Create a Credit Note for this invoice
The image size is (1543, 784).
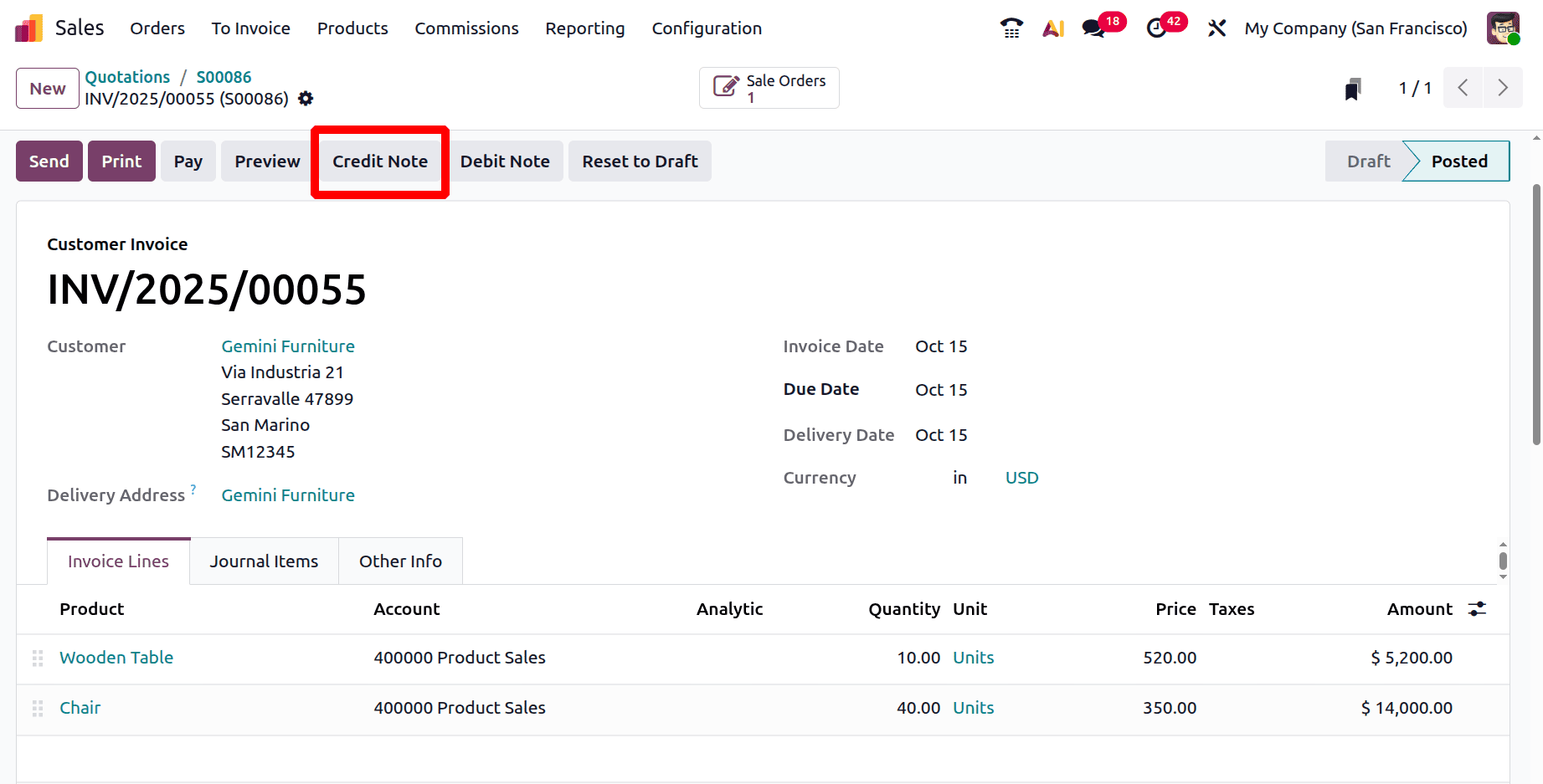(379, 161)
